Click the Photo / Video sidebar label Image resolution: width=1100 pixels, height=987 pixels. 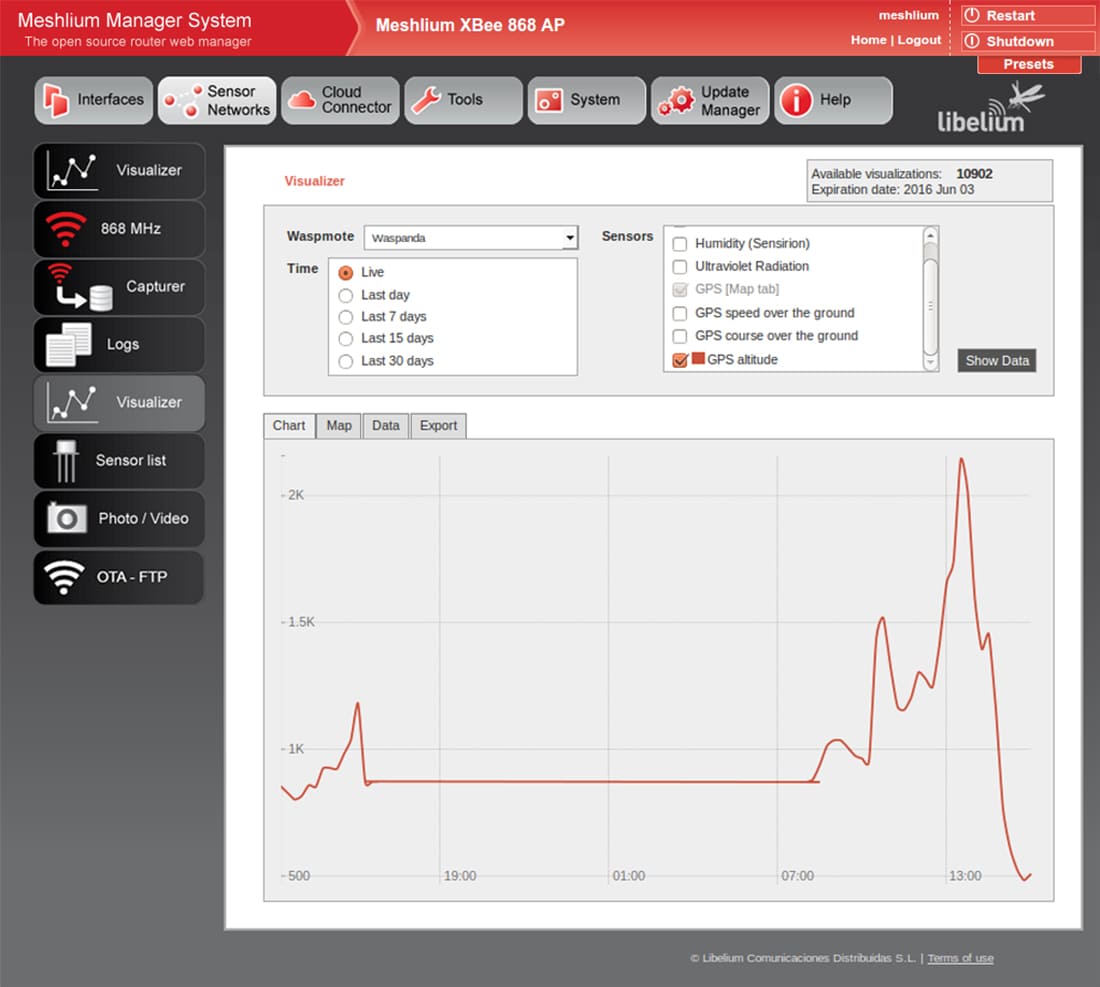(143, 518)
